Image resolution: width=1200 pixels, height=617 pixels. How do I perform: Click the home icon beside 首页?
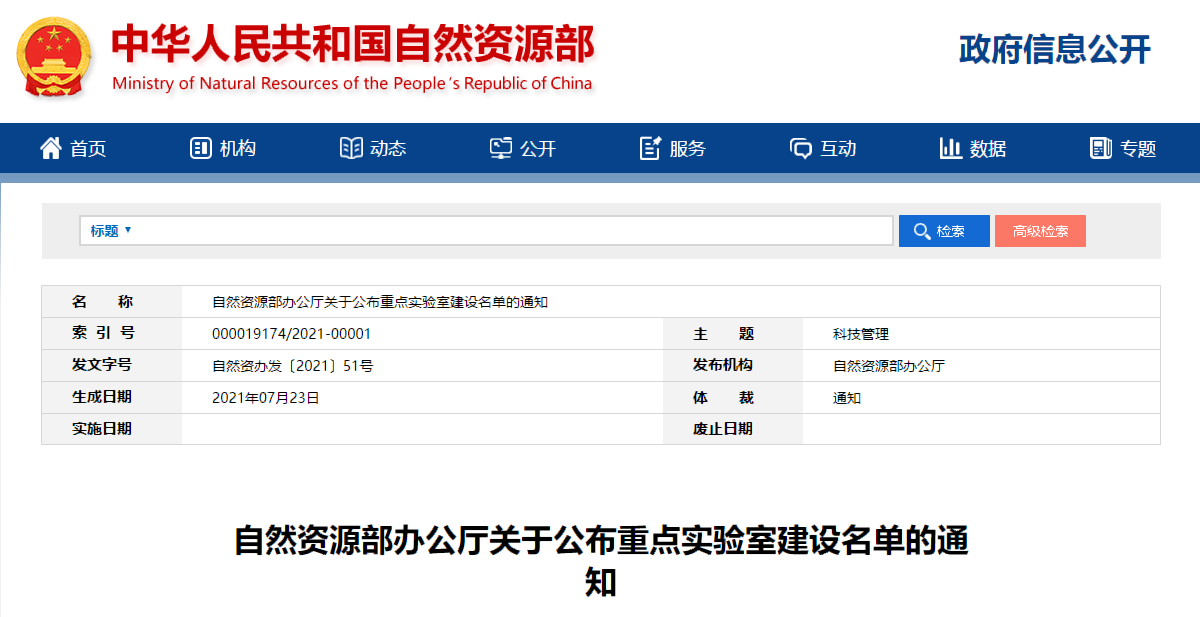coord(51,148)
